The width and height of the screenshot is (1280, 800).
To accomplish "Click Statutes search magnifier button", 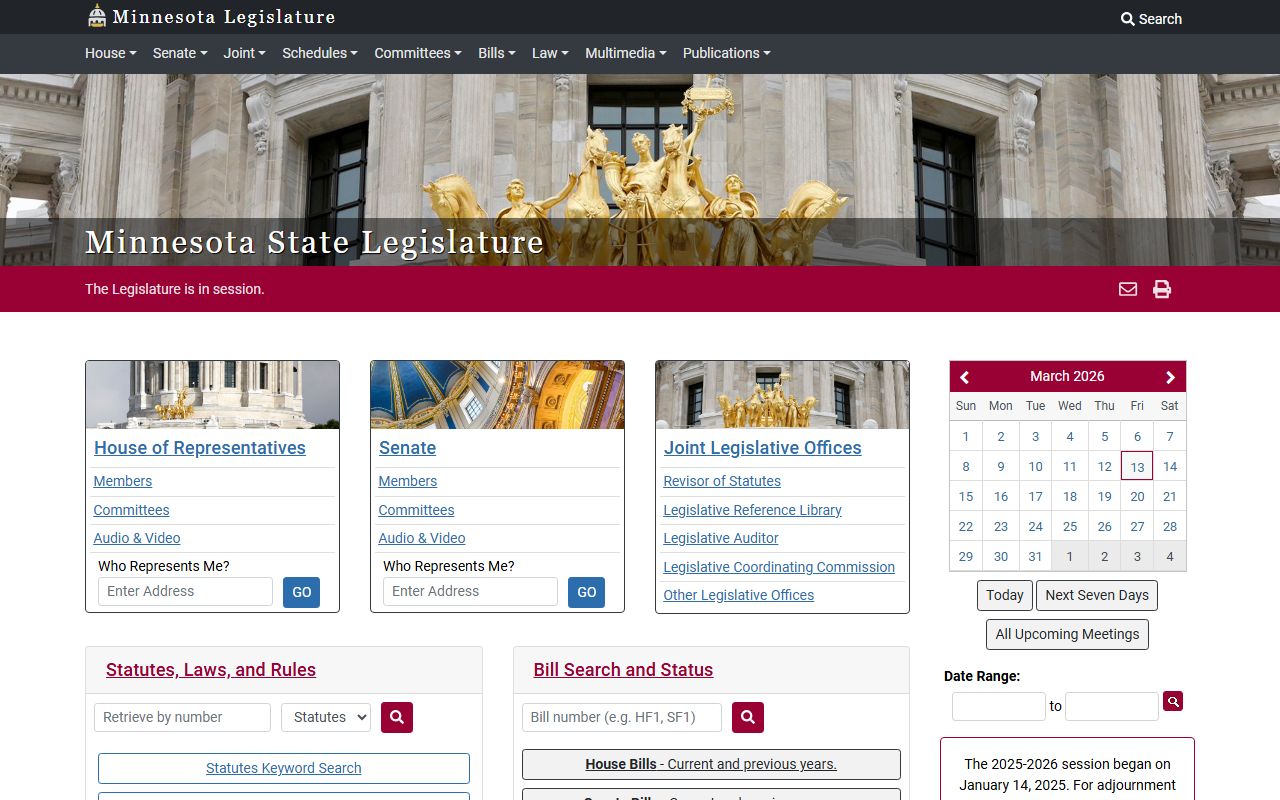I will click(x=397, y=717).
